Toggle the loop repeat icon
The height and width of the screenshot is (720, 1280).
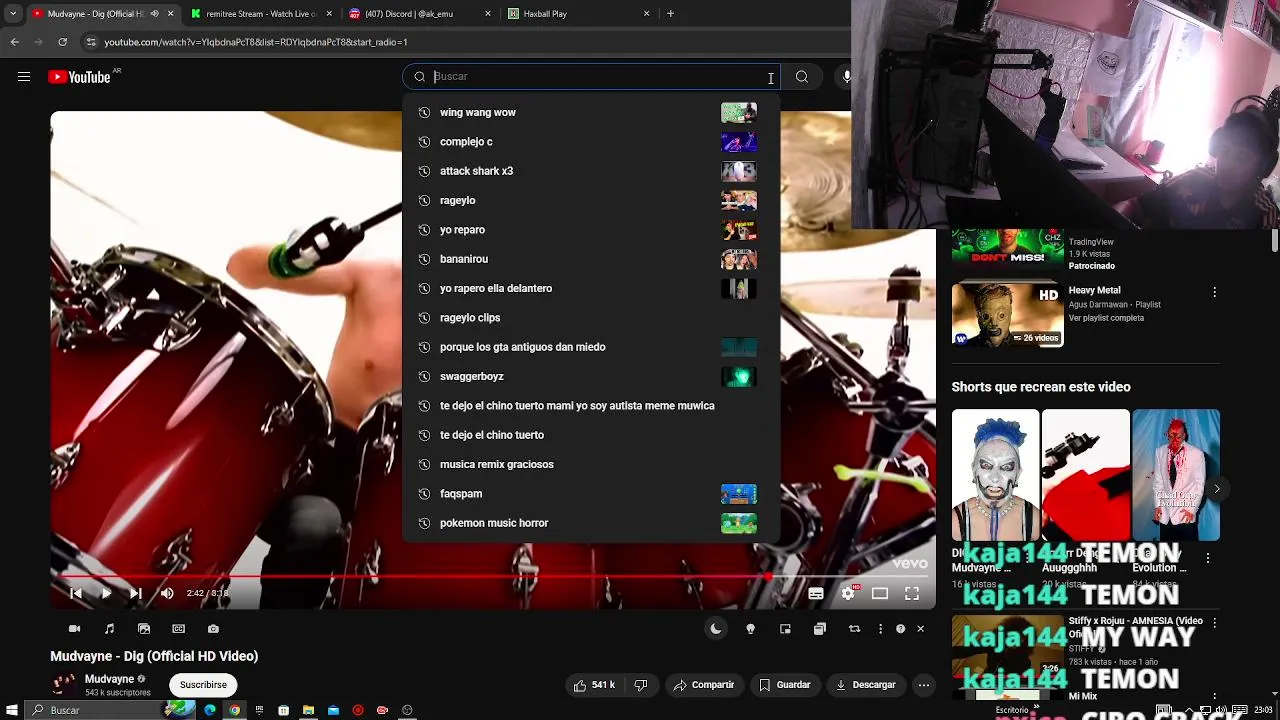point(854,629)
